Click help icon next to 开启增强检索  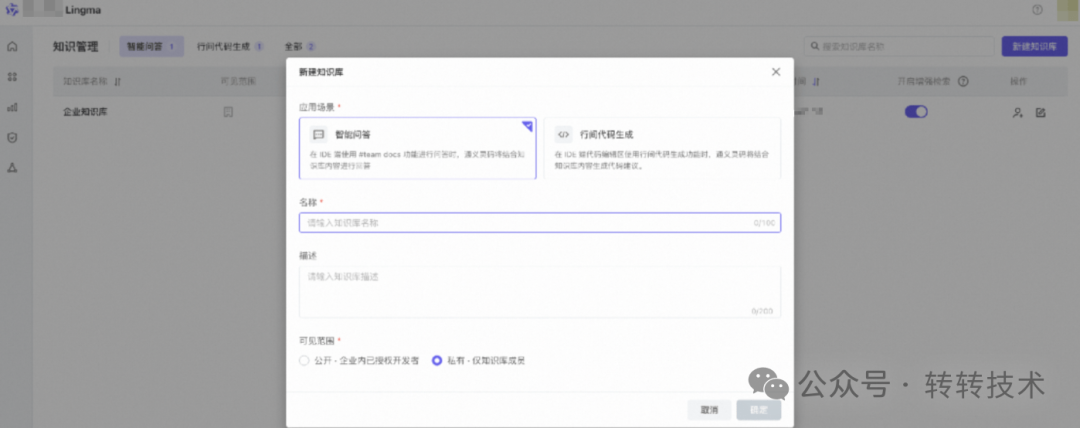click(x=963, y=81)
